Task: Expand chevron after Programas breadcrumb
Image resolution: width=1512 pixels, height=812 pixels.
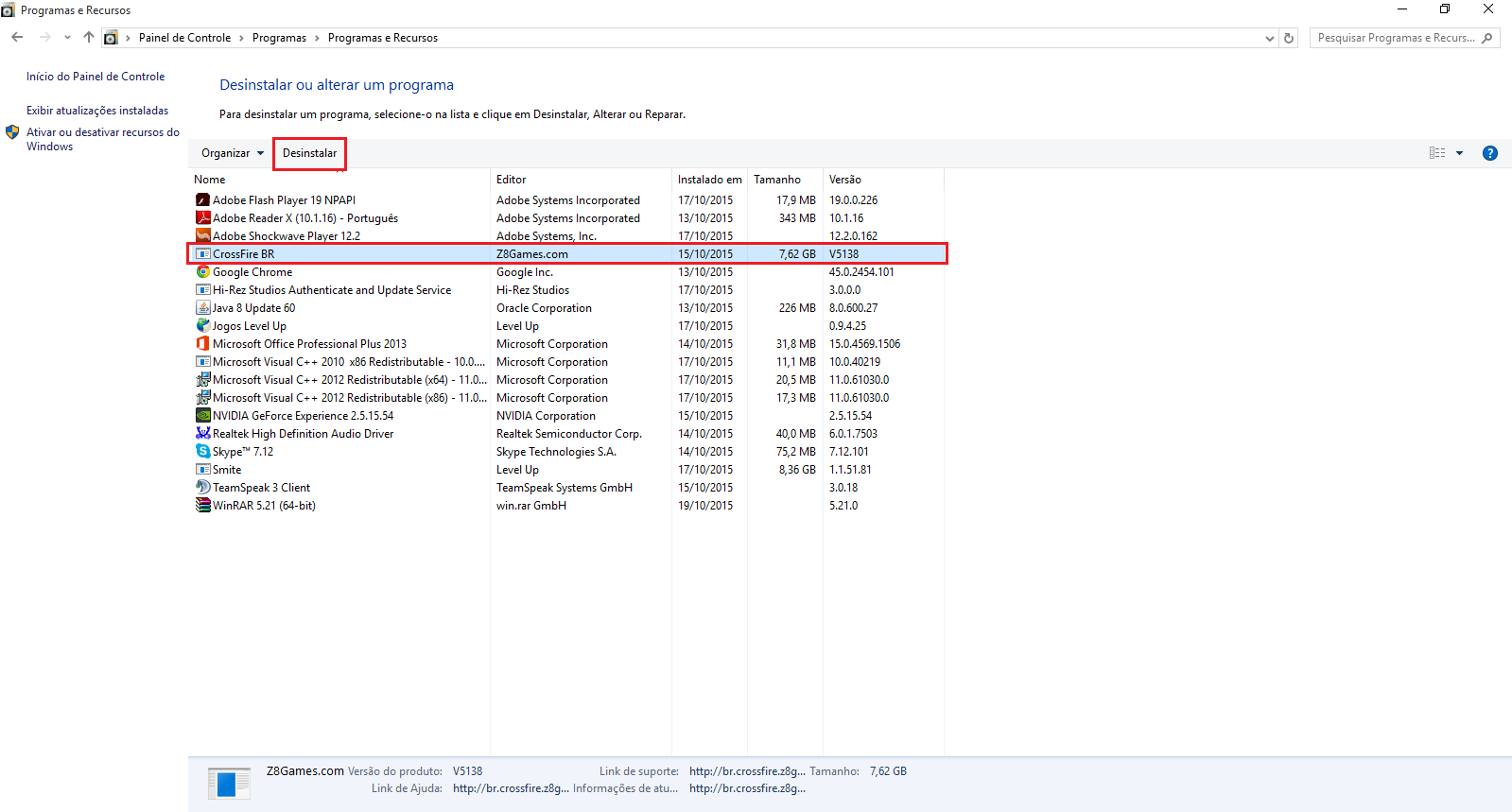Action: pos(317,39)
